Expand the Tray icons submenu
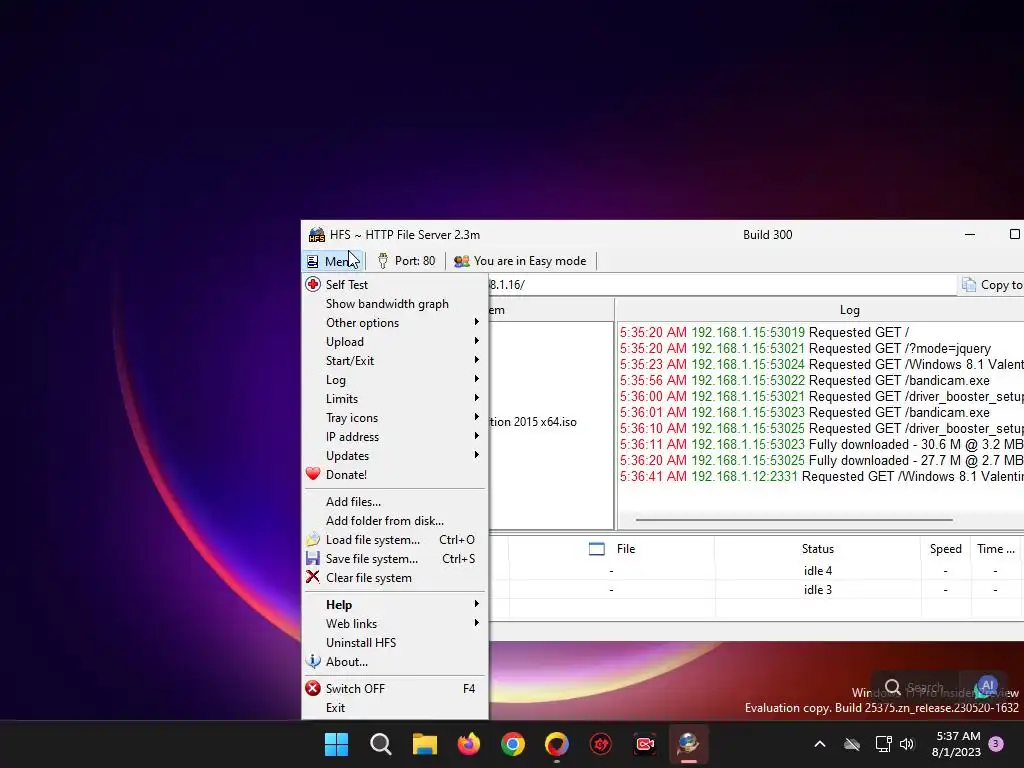This screenshot has width=1024, height=768. (x=395, y=417)
